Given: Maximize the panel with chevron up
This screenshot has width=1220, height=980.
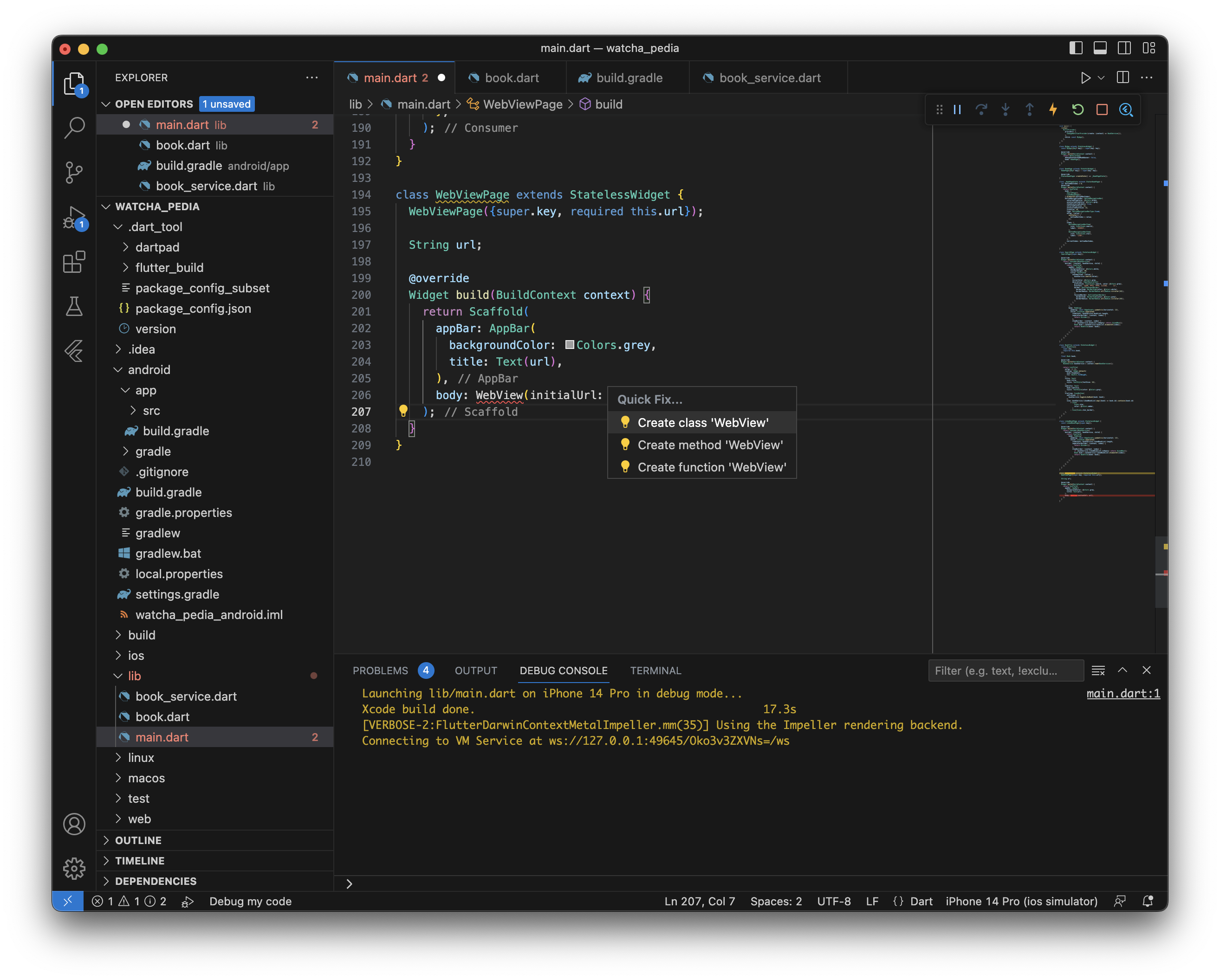Looking at the screenshot, I should 1123,670.
